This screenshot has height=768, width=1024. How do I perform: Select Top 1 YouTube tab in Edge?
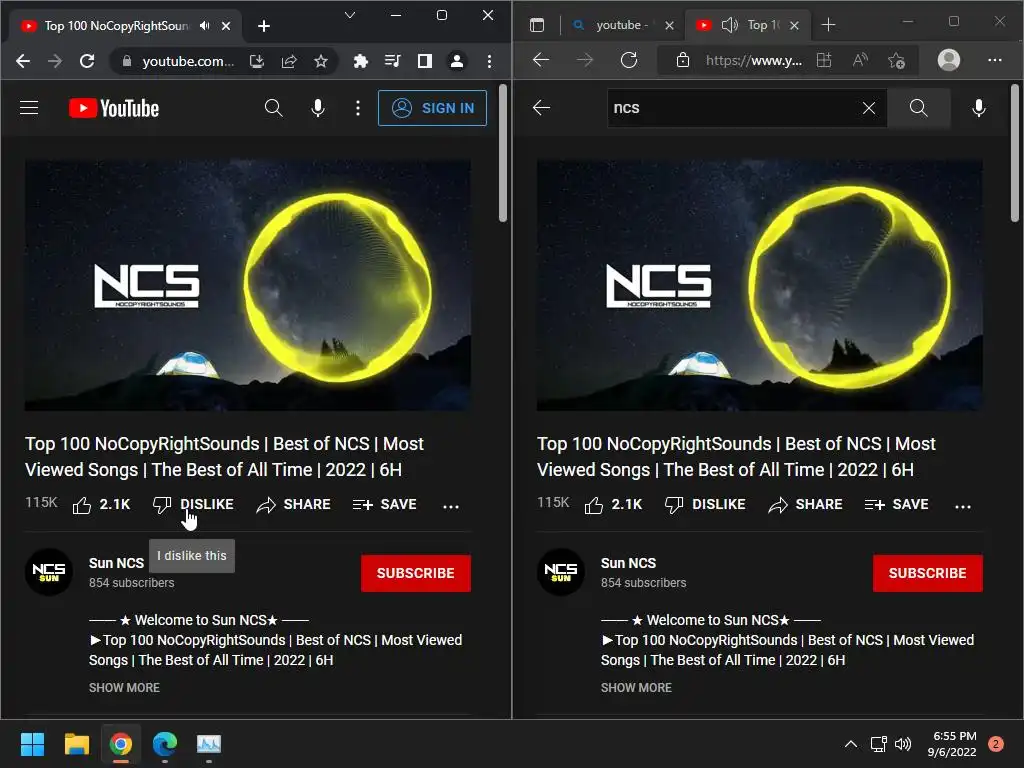(763, 25)
